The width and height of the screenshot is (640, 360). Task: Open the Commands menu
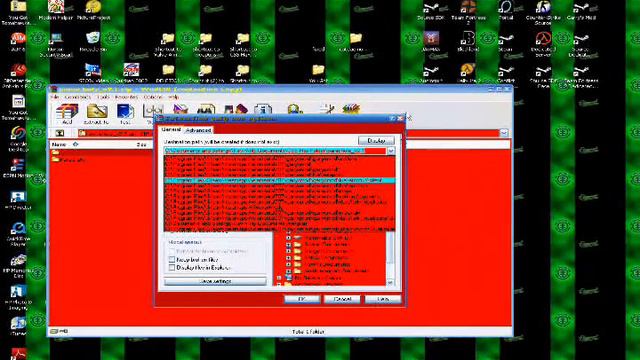pos(78,97)
